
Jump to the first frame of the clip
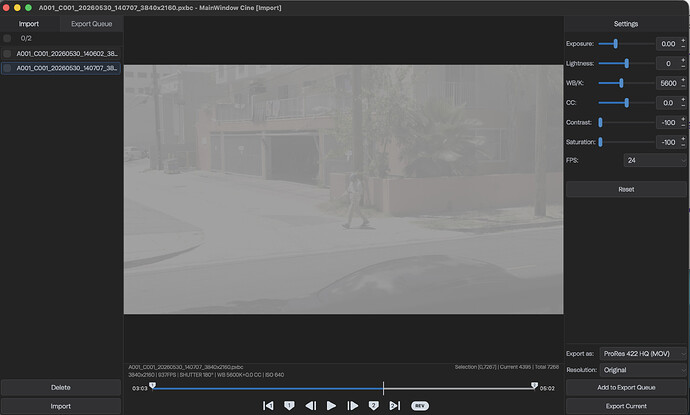[268, 405]
